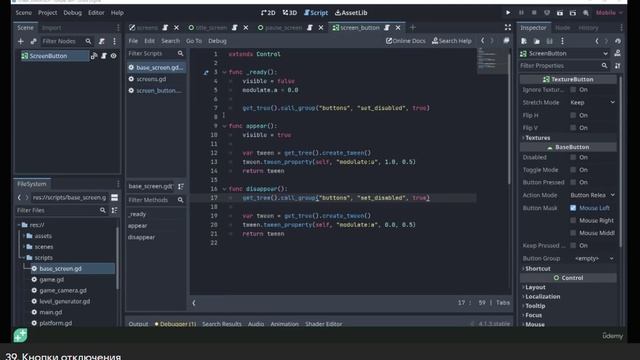Open the Editor menu

click(96, 13)
